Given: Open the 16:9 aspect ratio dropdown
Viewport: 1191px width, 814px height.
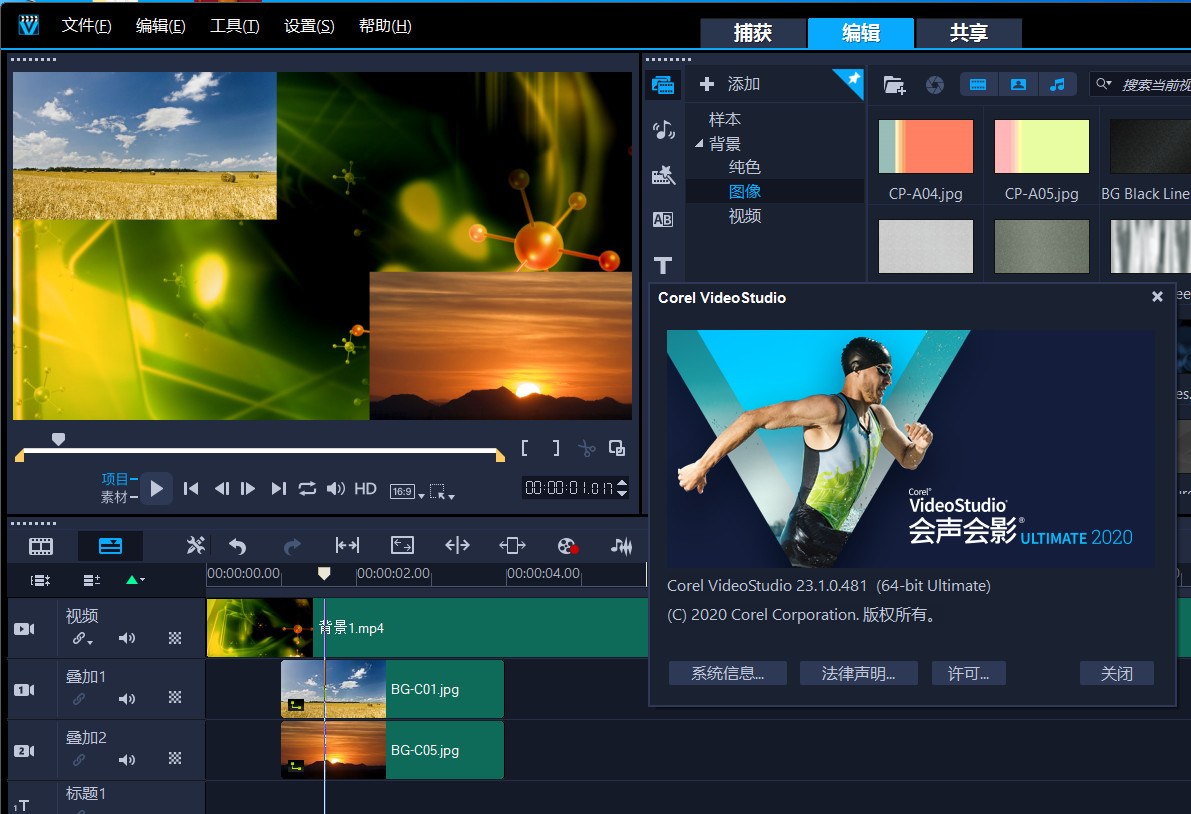Looking at the screenshot, I should tap(406, 491).
